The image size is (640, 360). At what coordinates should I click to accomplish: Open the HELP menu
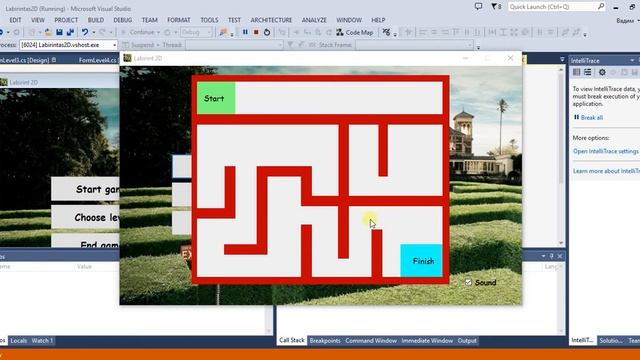(378, 20)
